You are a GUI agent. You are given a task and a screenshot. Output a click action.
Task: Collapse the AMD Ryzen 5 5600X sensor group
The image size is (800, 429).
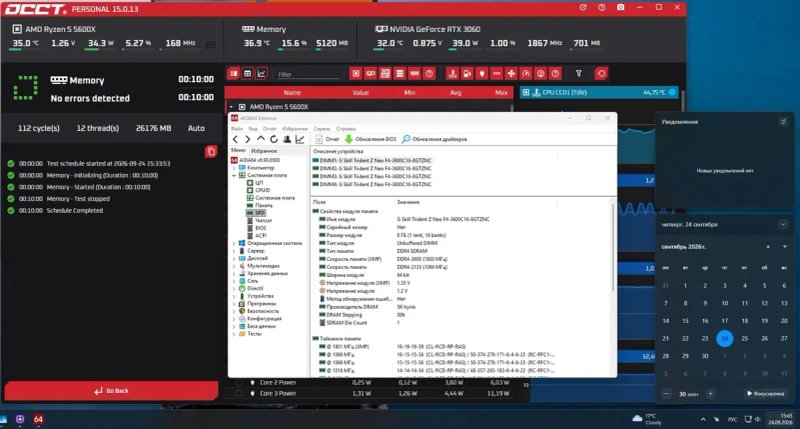coord(231,107)
